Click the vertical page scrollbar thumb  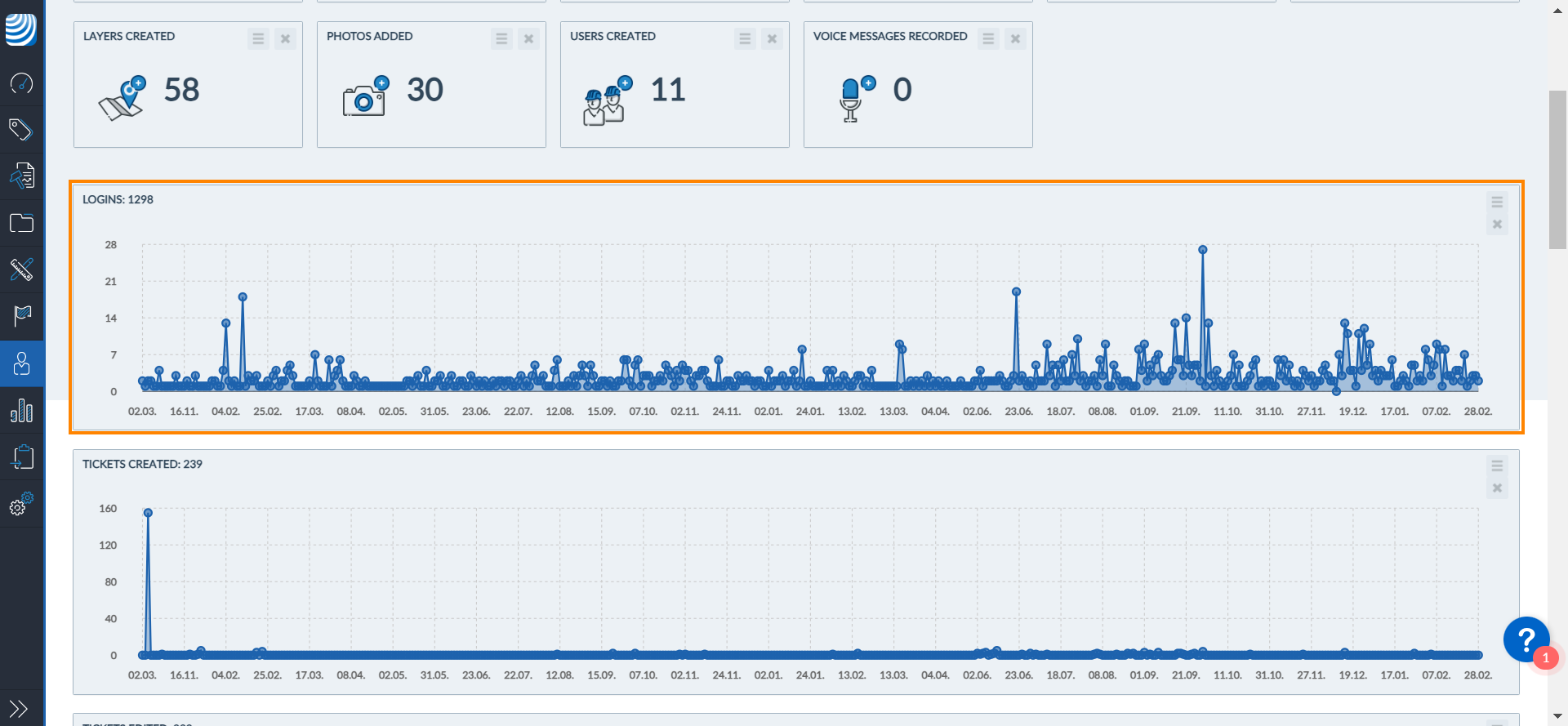[x=1557, y=169]
